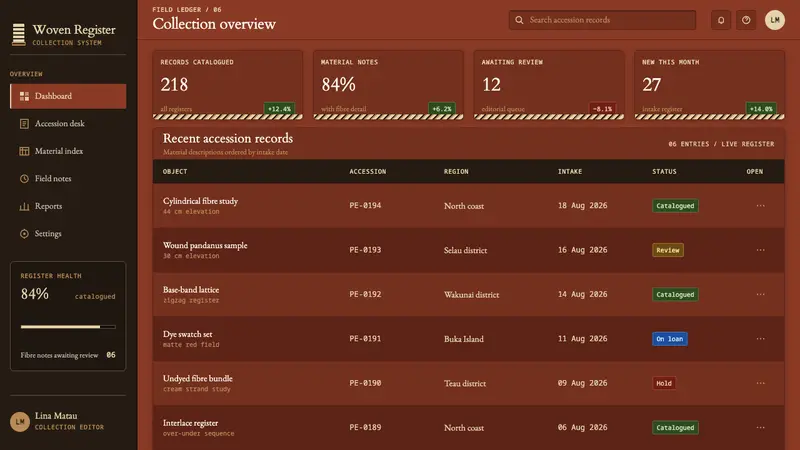Image resolution: width=800 pixels, height=450 pixels.
Task: Select Base-band lattice record
Action: [468, 294]
